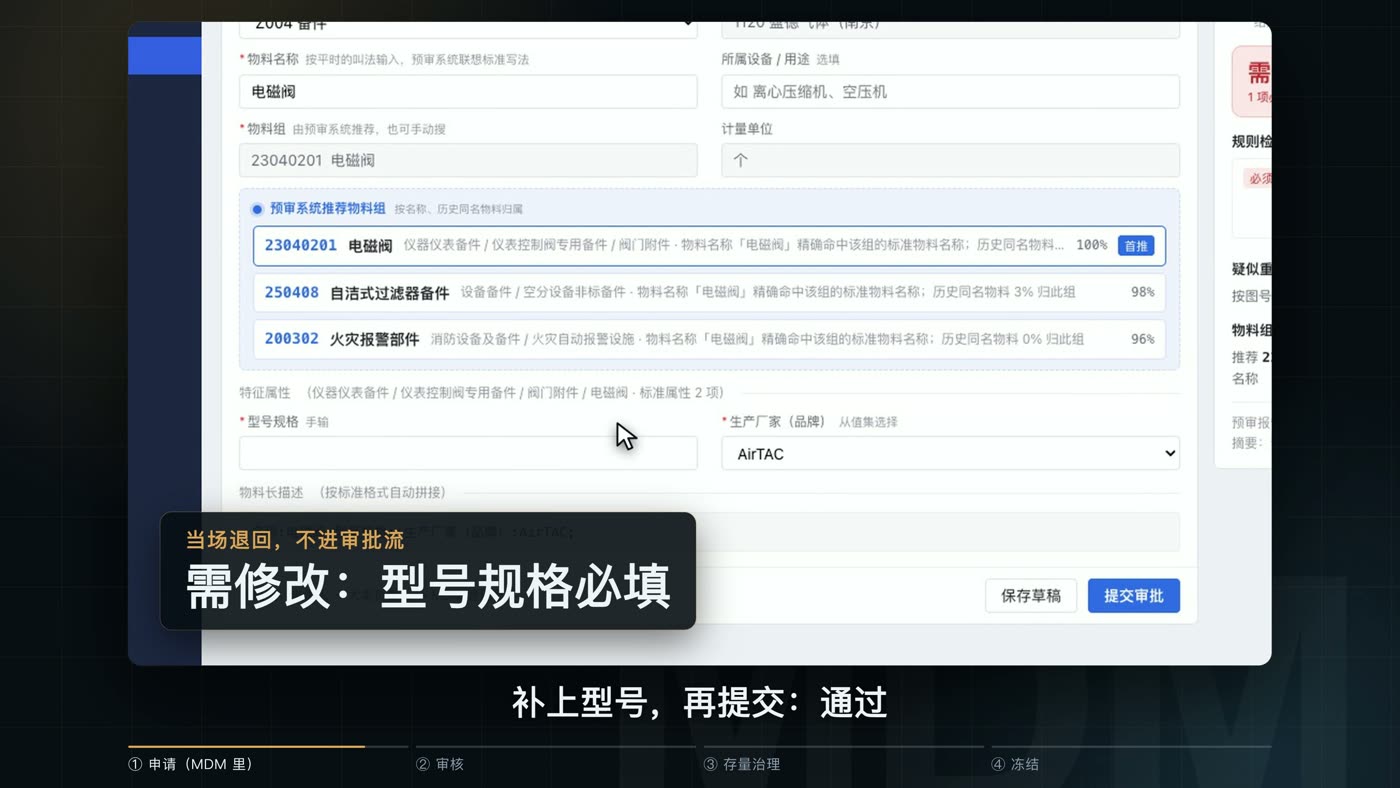Select the 预审系统推荐物料组 radio button
This screenshot has width=1400, height=788.
(x=257, y=209)
